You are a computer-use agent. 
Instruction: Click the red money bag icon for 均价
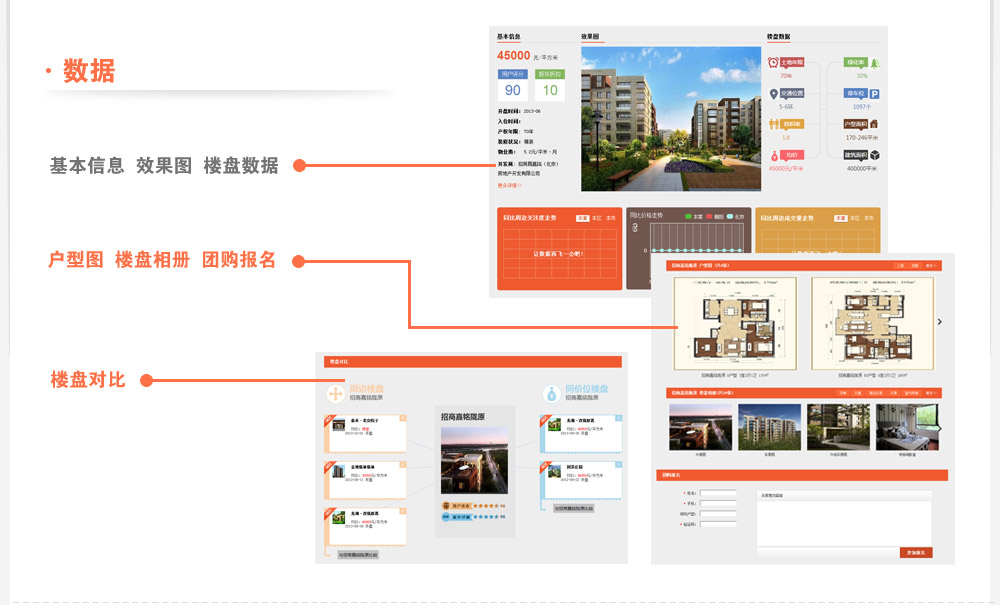click(x=773, y=155)
